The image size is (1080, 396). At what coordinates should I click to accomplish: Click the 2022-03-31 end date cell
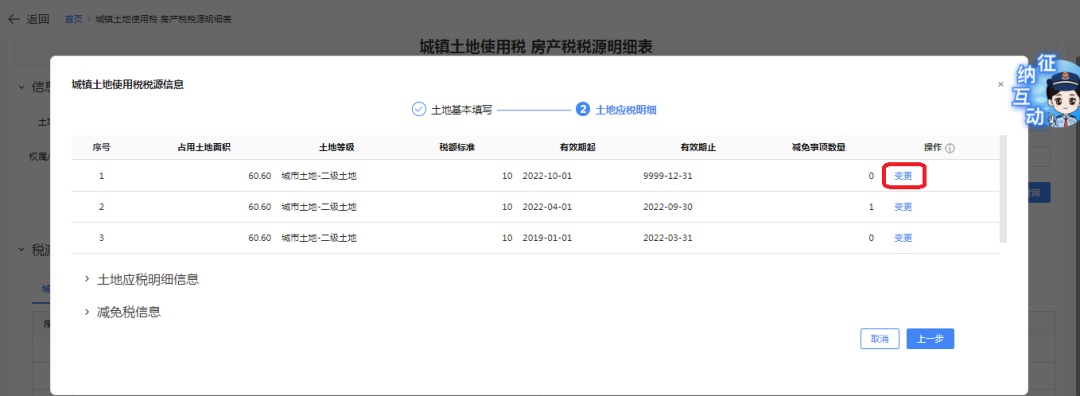tap(667, 238)
